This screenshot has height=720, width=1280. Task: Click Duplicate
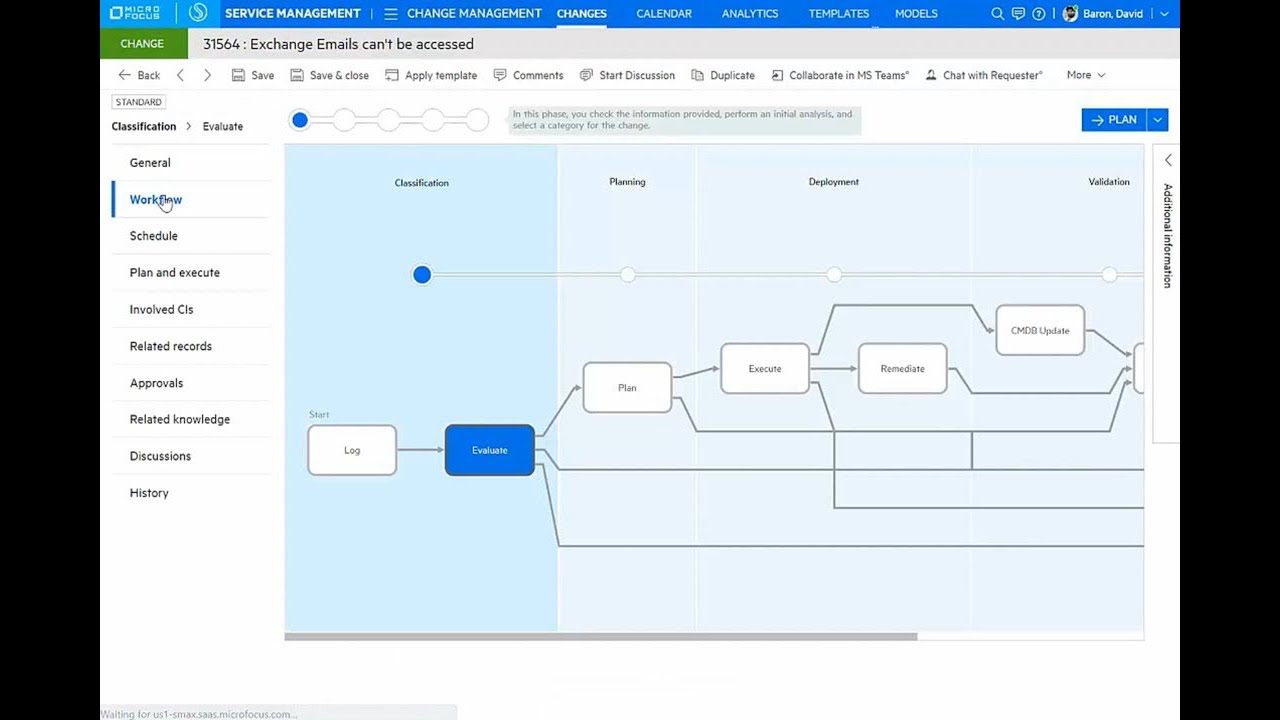click(x=723, y=75)
